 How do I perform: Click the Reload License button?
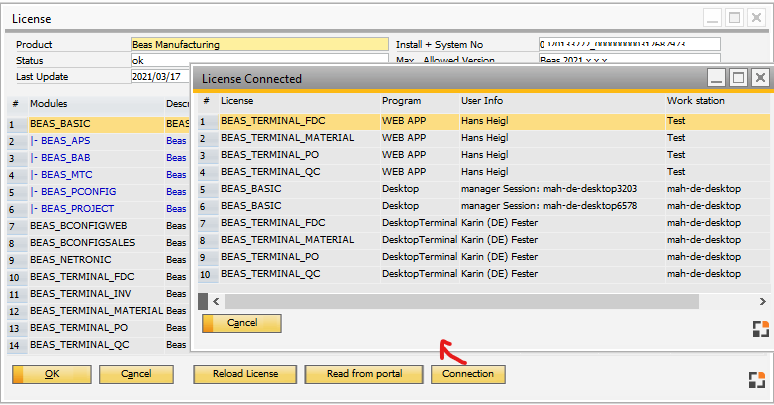coord(247,374)
